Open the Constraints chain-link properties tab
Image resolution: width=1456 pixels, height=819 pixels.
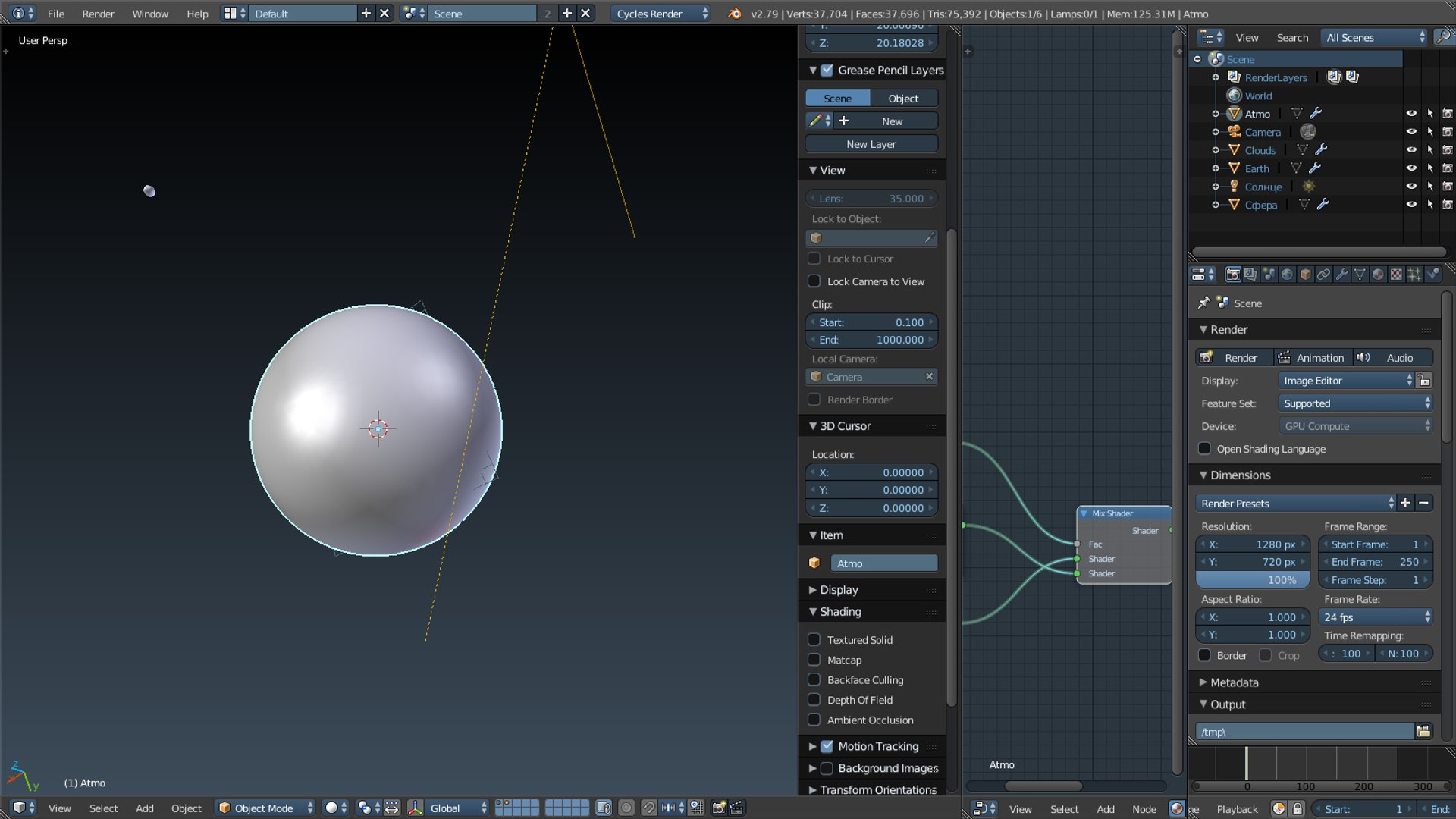(x=1324, y=275)
